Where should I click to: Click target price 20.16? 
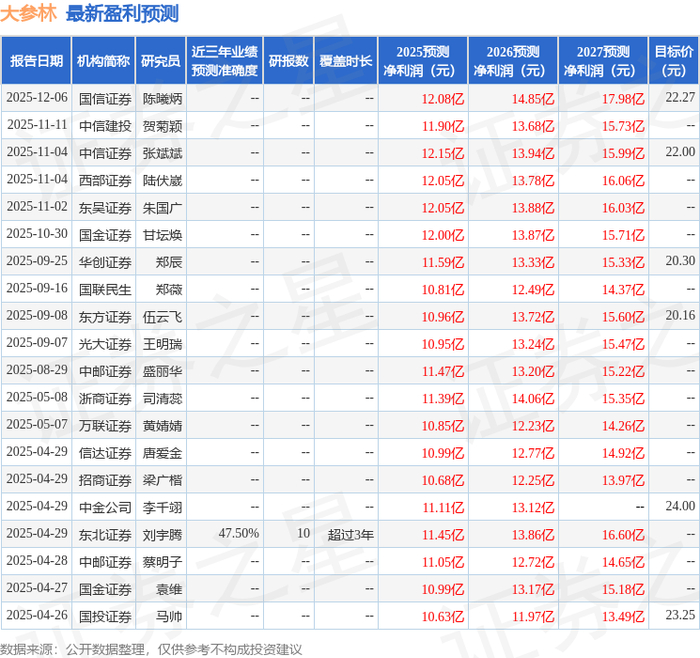tap(680, 315)
